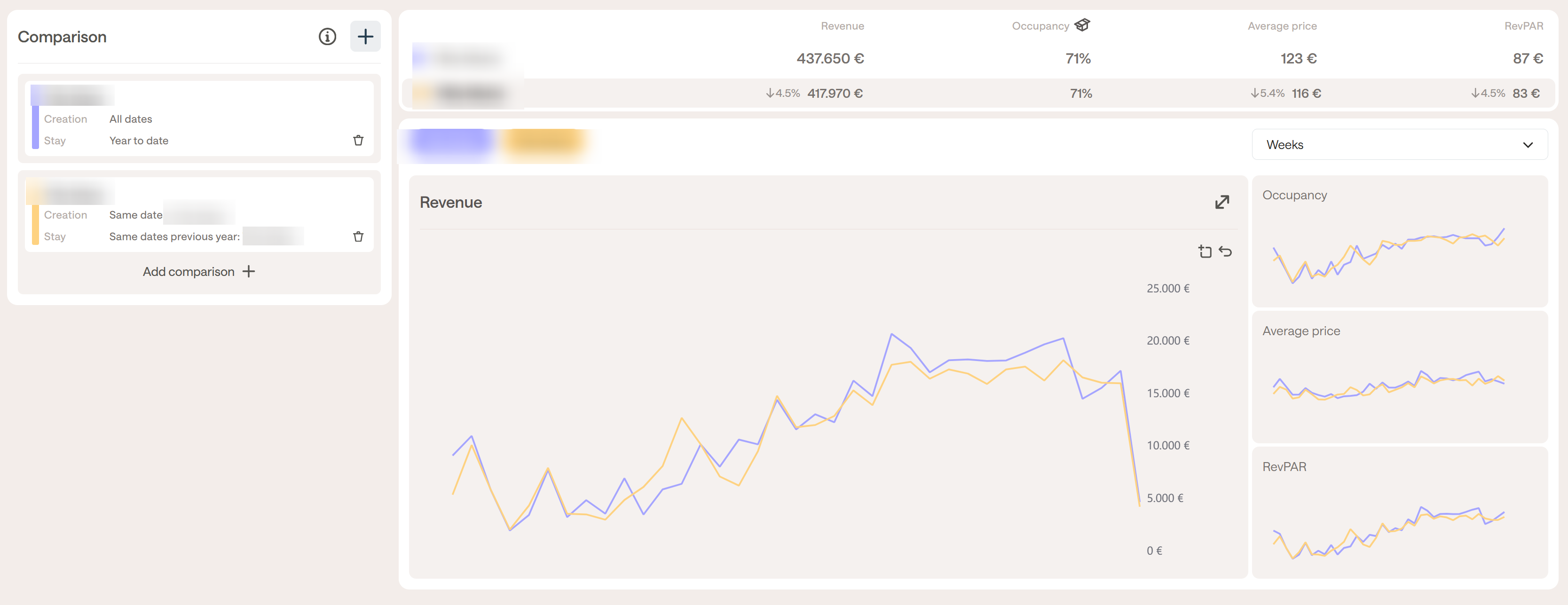
Task: Open the Comparison info icon
Action: (328, 37)
